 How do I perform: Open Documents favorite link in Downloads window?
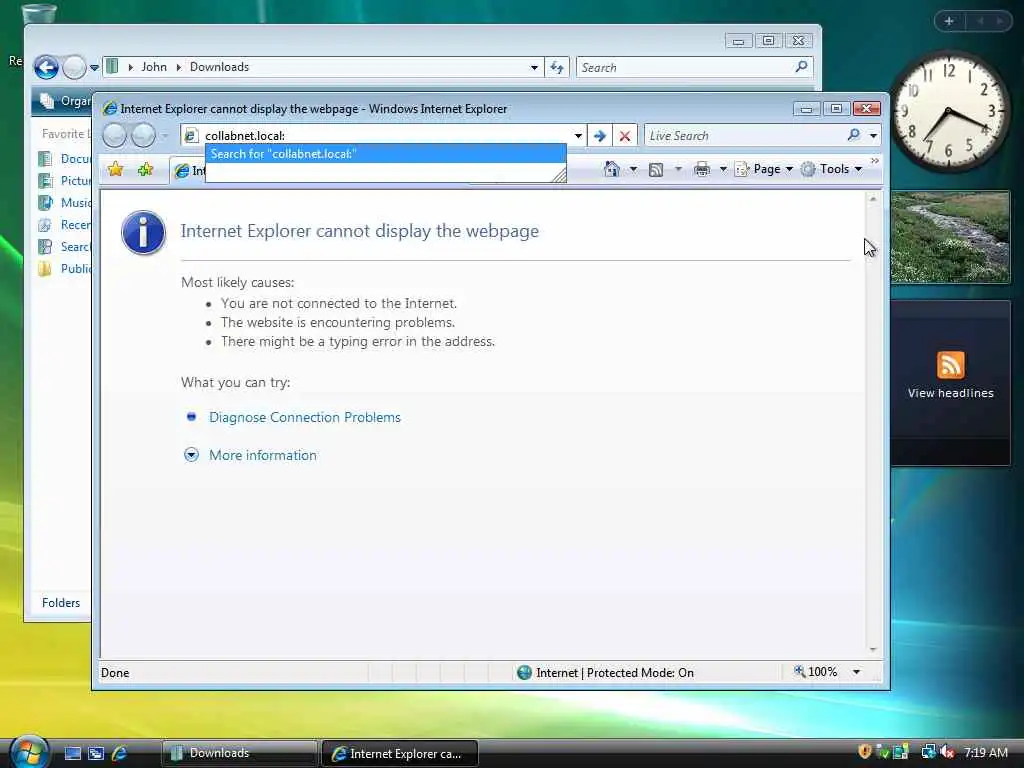point(65,159)
